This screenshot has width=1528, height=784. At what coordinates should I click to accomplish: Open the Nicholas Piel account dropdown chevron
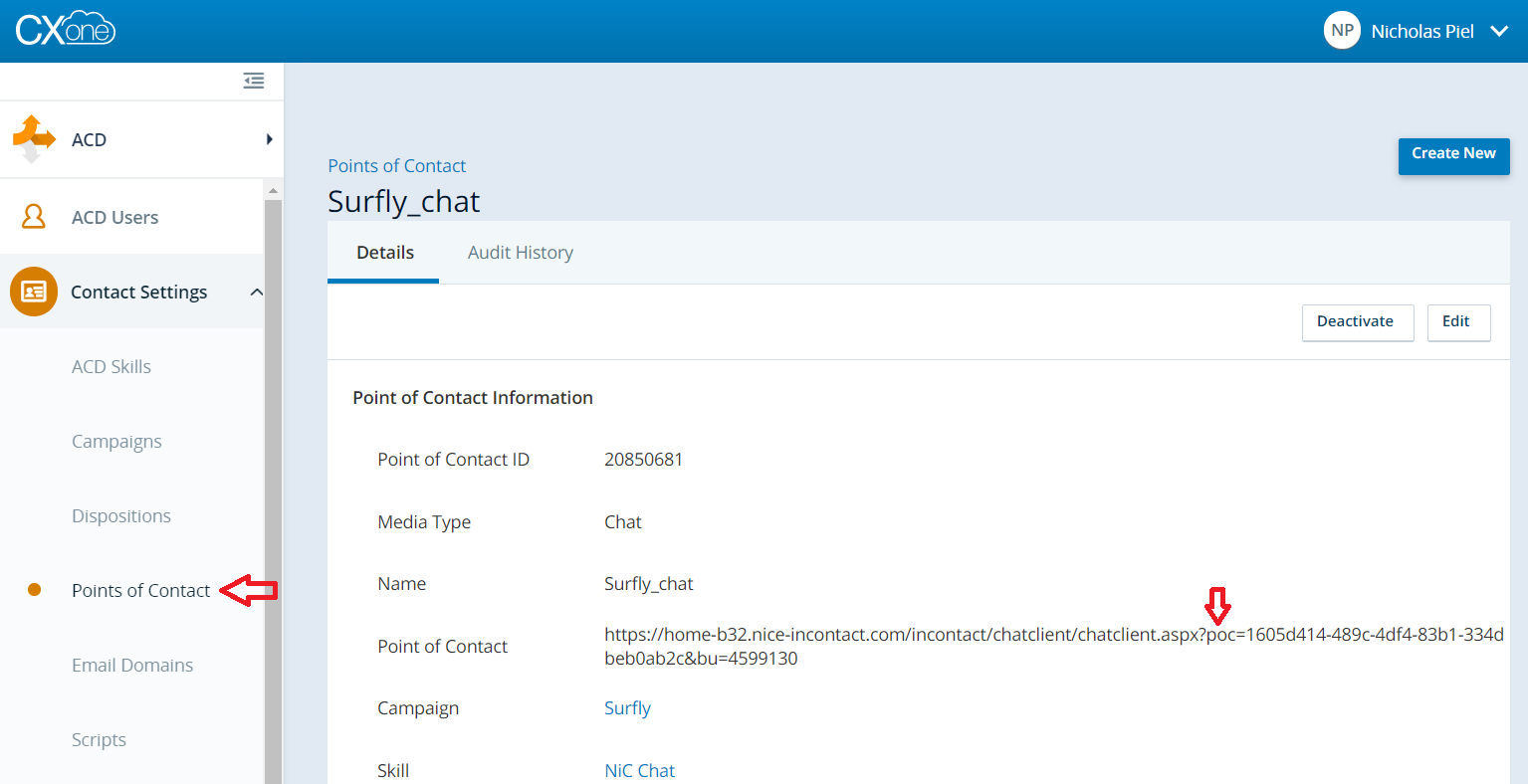click(x=1499, y=32)
